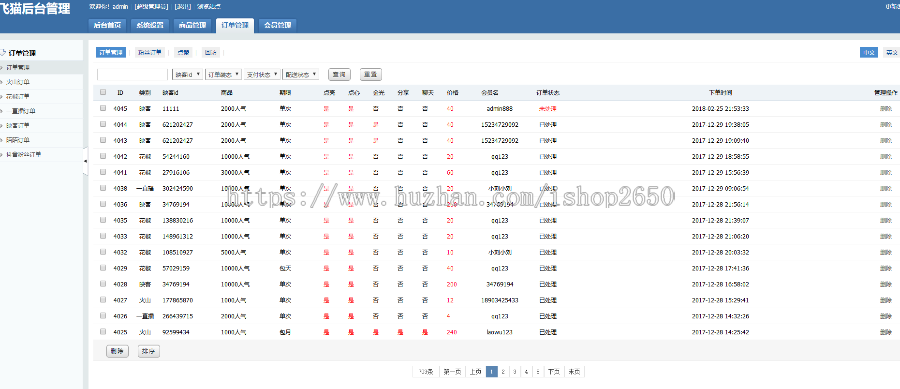Delete order 4026 via its row link
The width and height of the screenshot is (900, 389).
pos(886,316)
